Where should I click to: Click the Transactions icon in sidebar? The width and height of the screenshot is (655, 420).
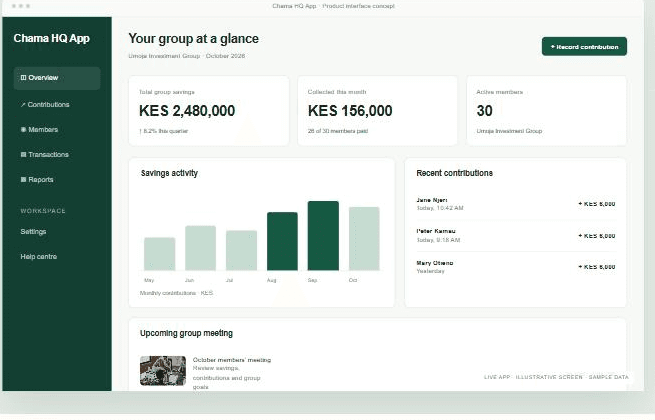click(23, 155)
